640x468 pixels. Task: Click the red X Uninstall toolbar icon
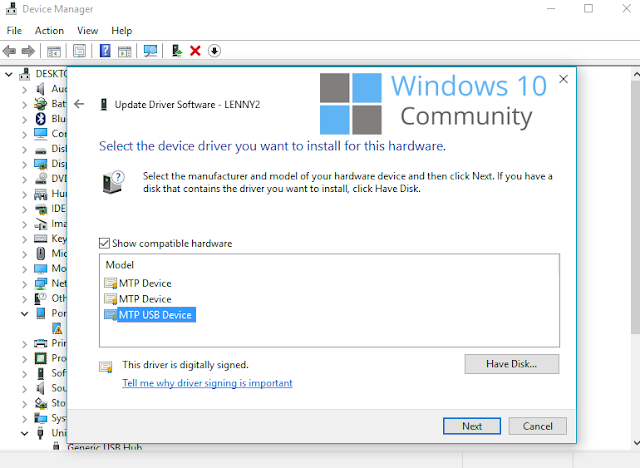[x=196, y=51]
